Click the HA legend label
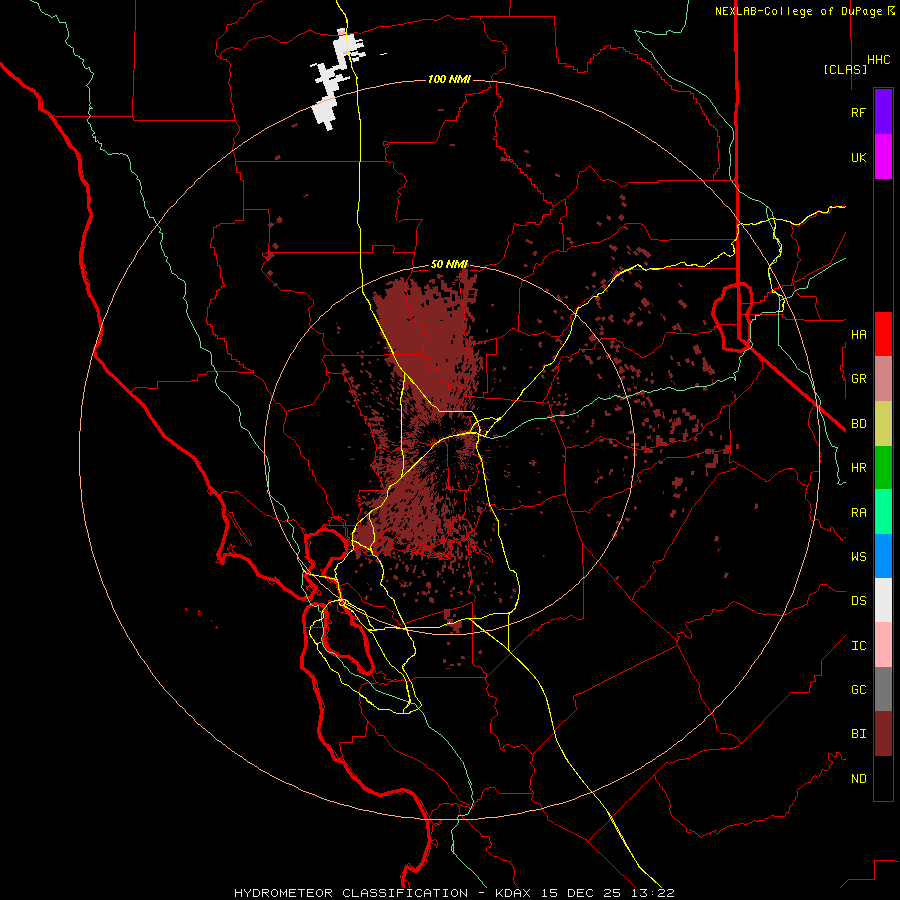Viewport: 900px width, 900px height. 858,334
